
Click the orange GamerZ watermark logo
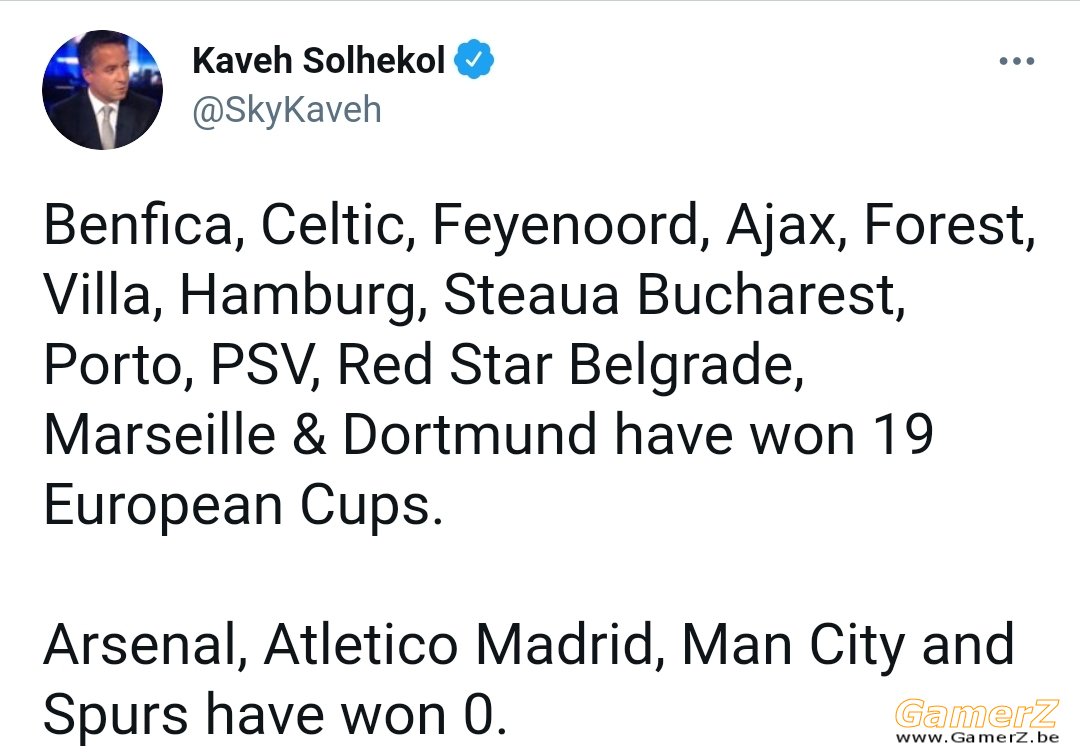click(976, 713)
